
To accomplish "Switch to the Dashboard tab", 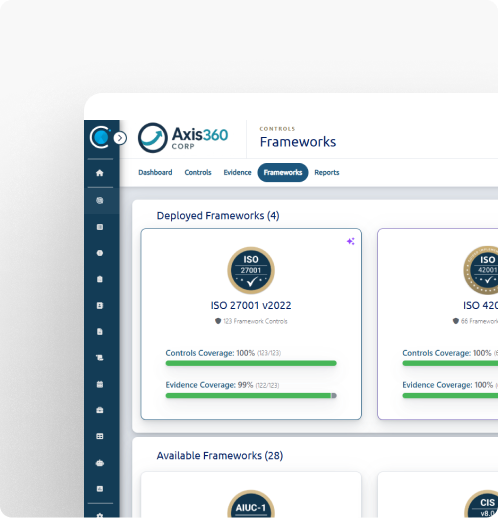I will [155, 172].
